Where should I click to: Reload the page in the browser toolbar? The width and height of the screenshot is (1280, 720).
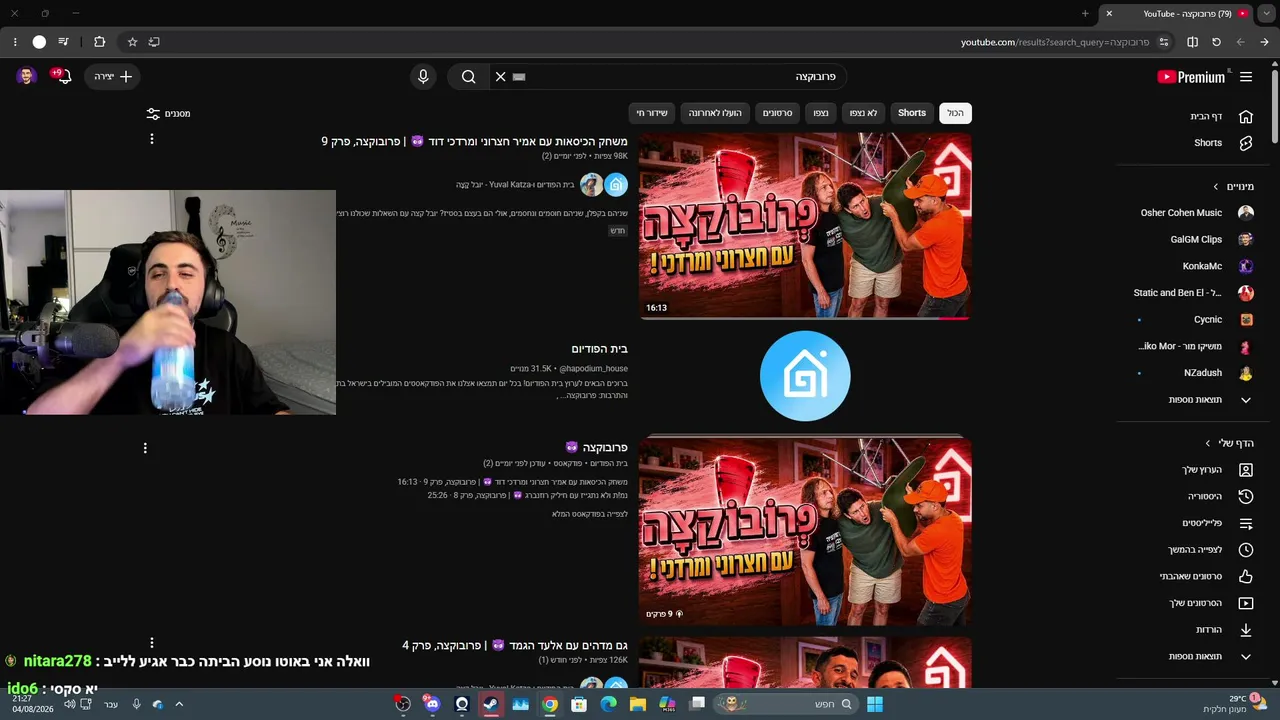1216,42
